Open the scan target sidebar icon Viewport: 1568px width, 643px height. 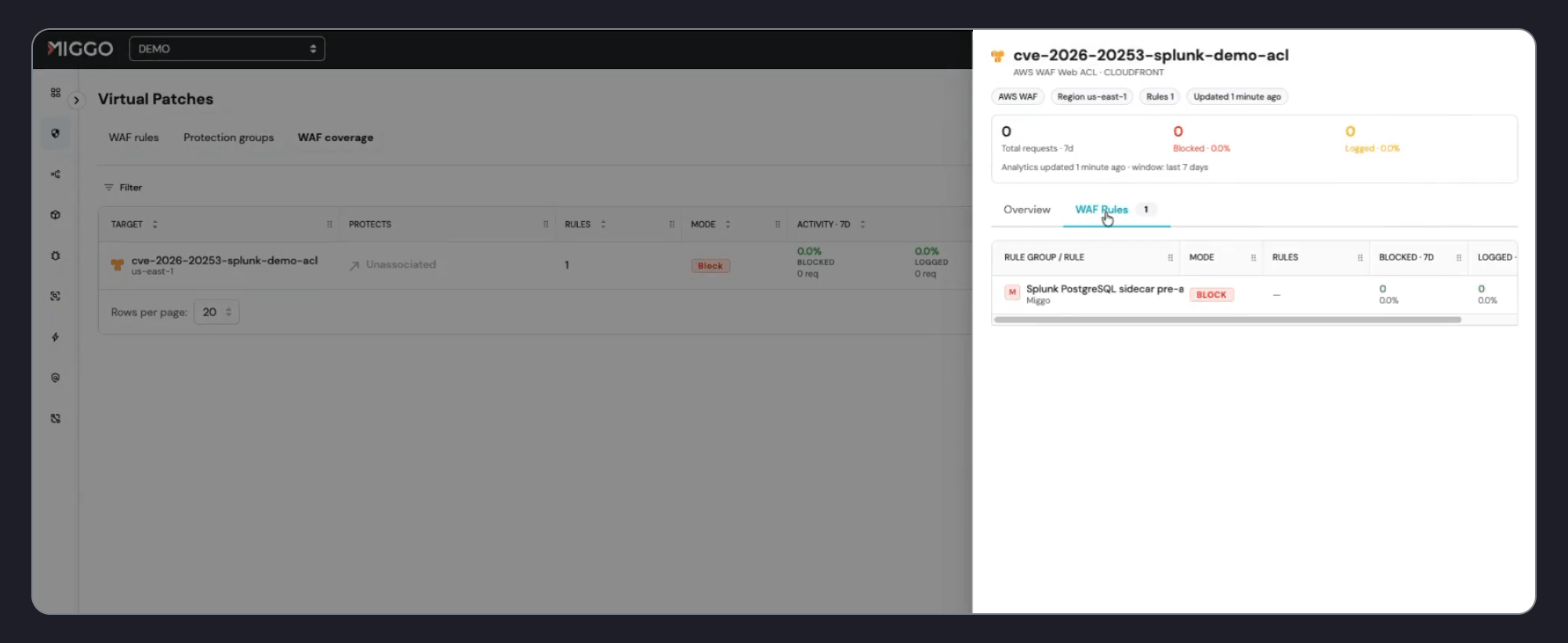56,296
